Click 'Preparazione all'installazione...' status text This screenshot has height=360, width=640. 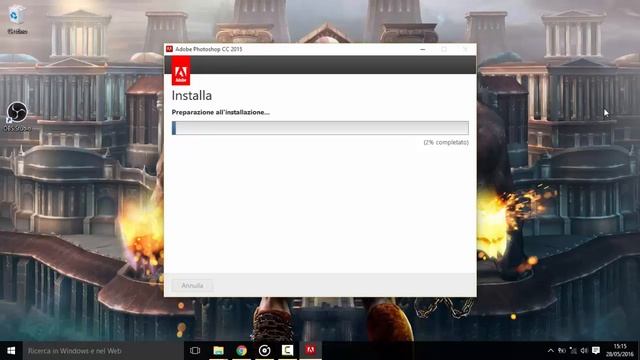pos(220,112)
